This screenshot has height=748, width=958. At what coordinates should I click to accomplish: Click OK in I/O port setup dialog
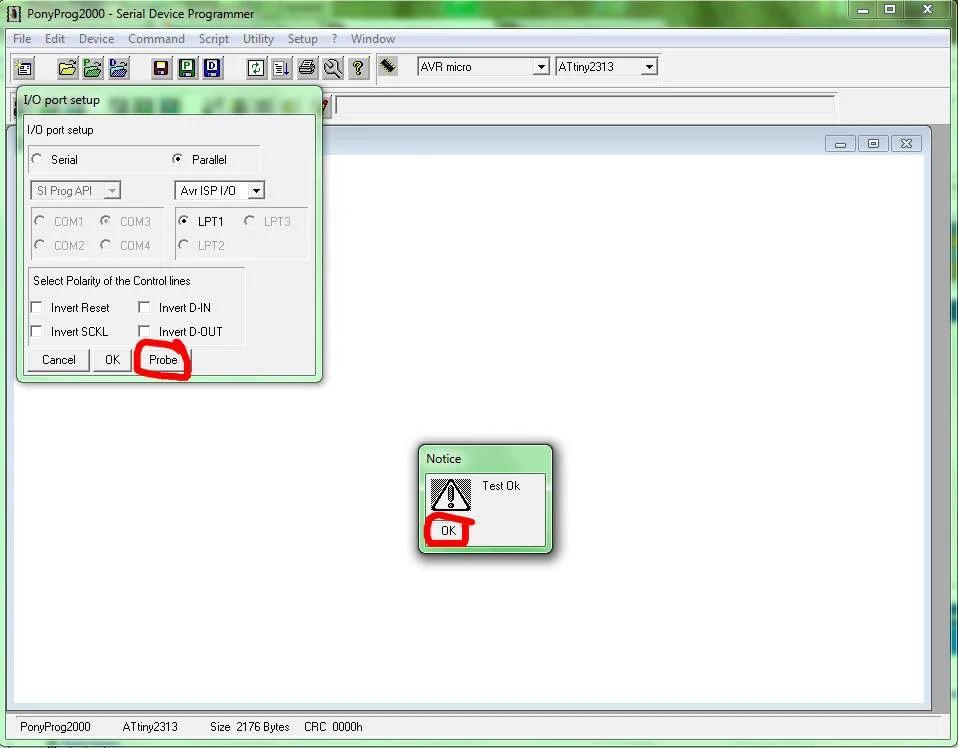pos(112,359)
